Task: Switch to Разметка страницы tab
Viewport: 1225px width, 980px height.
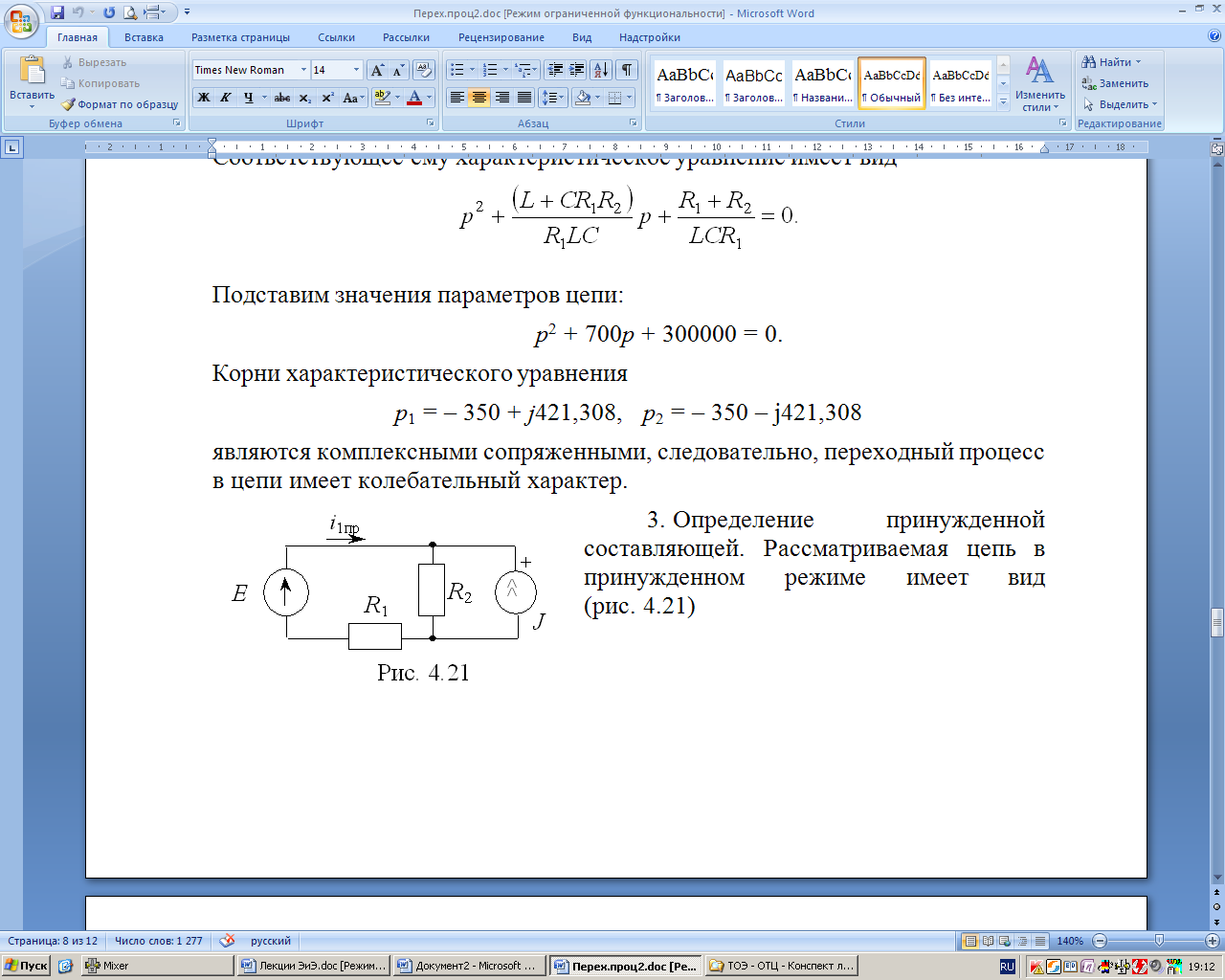Action: pyautogui.click(x=240, y=37)
